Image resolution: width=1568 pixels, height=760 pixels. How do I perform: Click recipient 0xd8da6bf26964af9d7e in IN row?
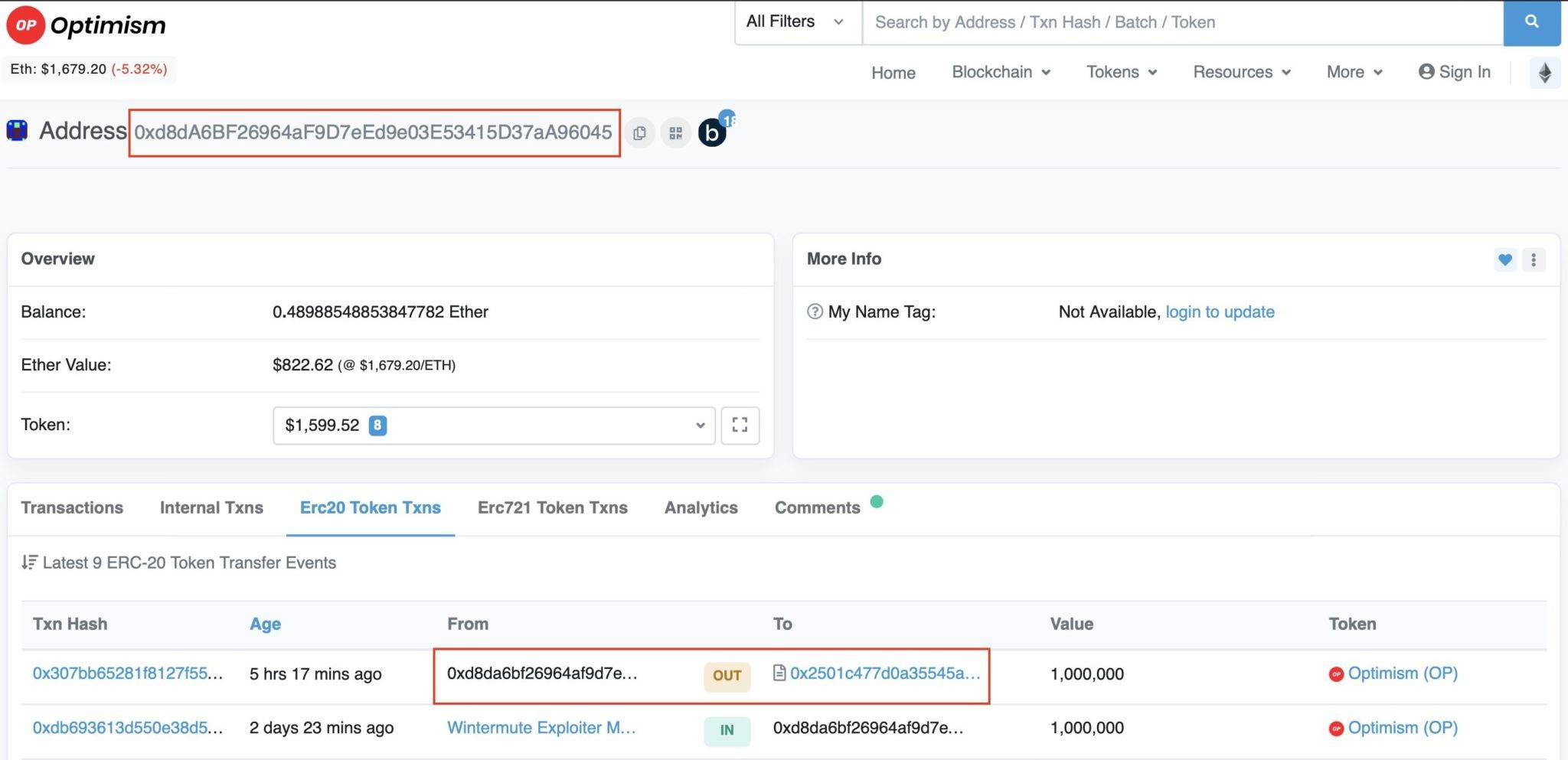(868, 728)
